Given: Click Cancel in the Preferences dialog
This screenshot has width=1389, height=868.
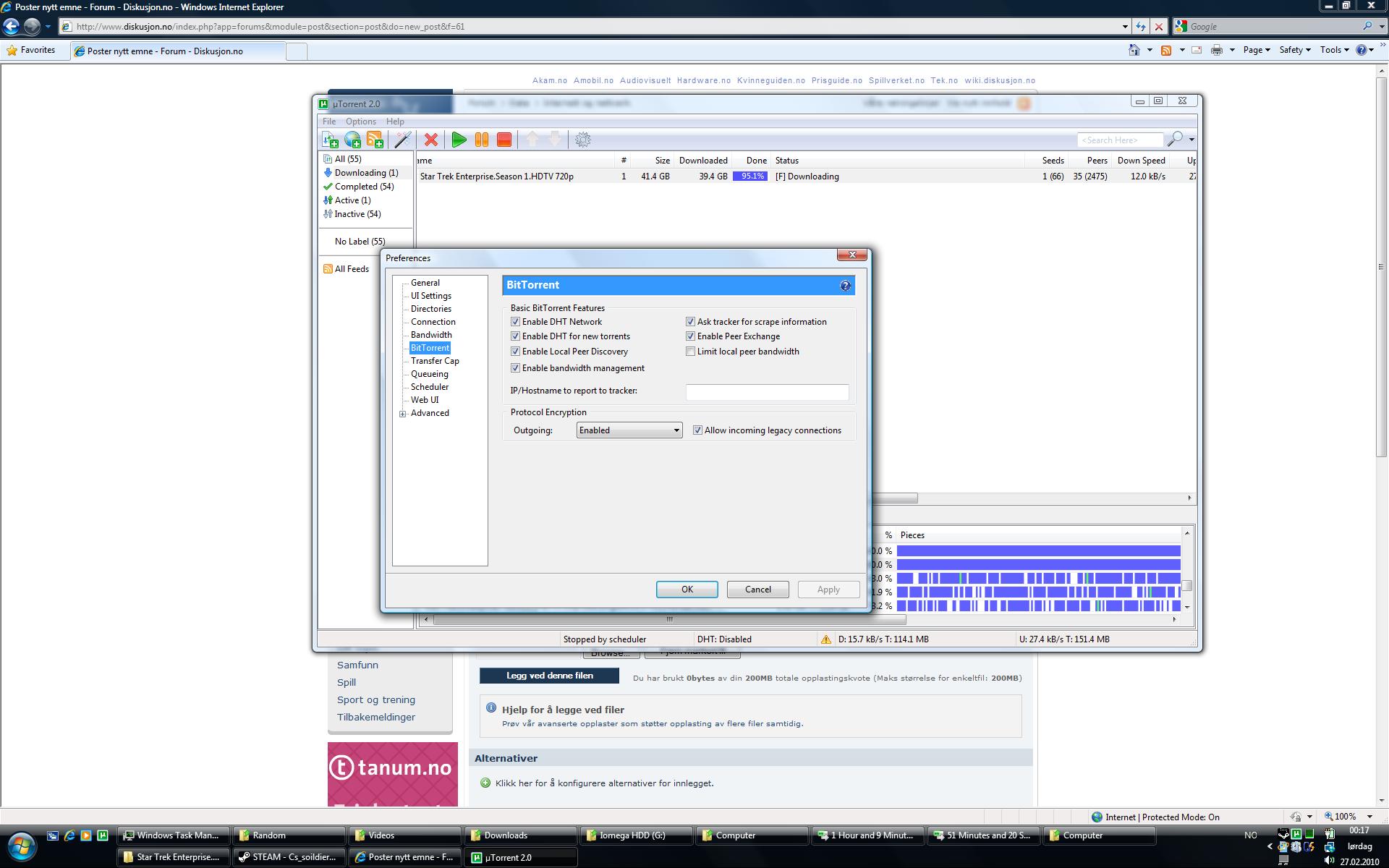Looking at the screenshot, I should tap(758, 590).
